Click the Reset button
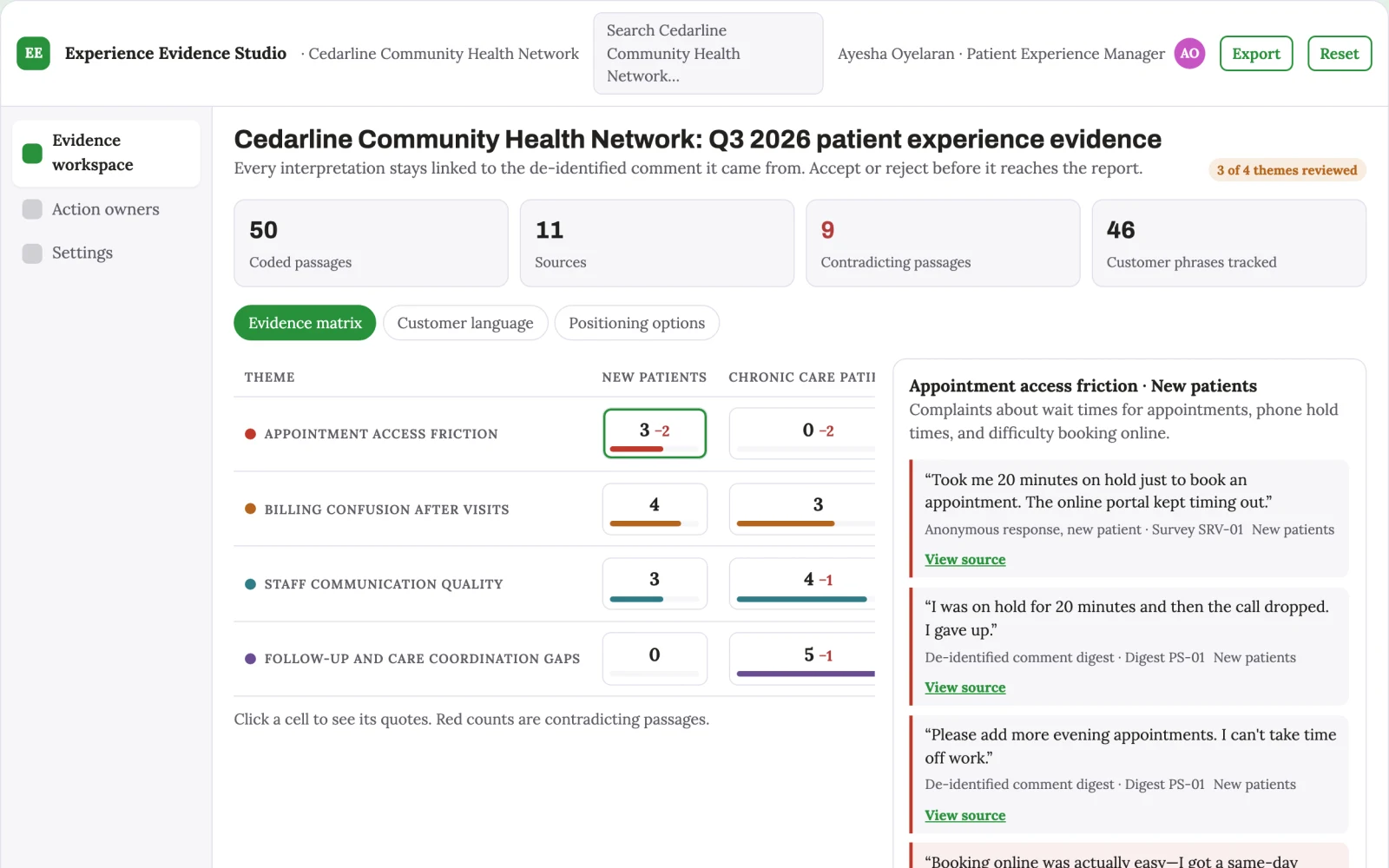The height and width of the screenshot is (868, 1389). [x=1340, y=53]
